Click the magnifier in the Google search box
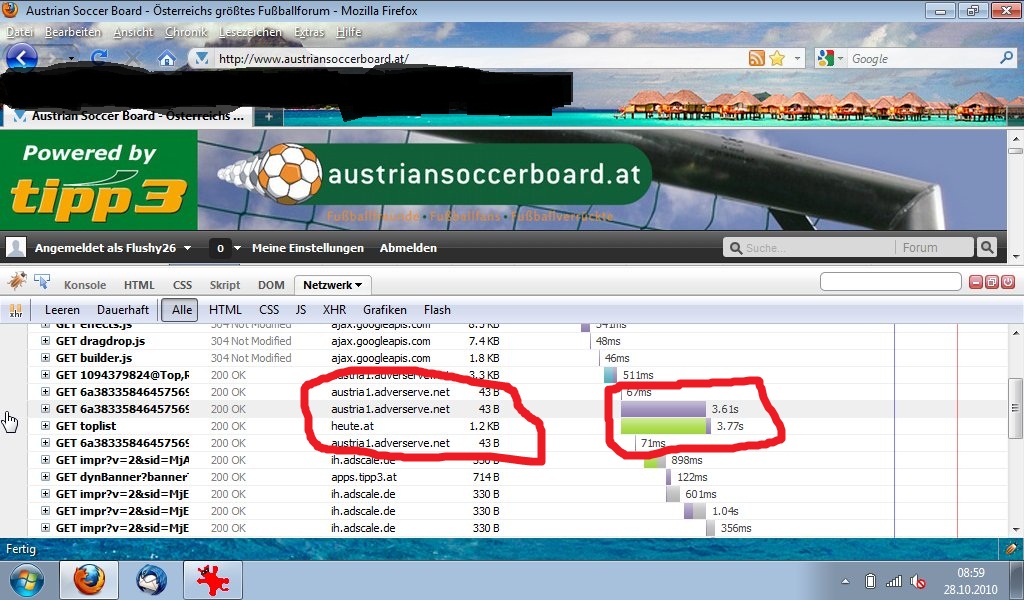 [1006, 58]
